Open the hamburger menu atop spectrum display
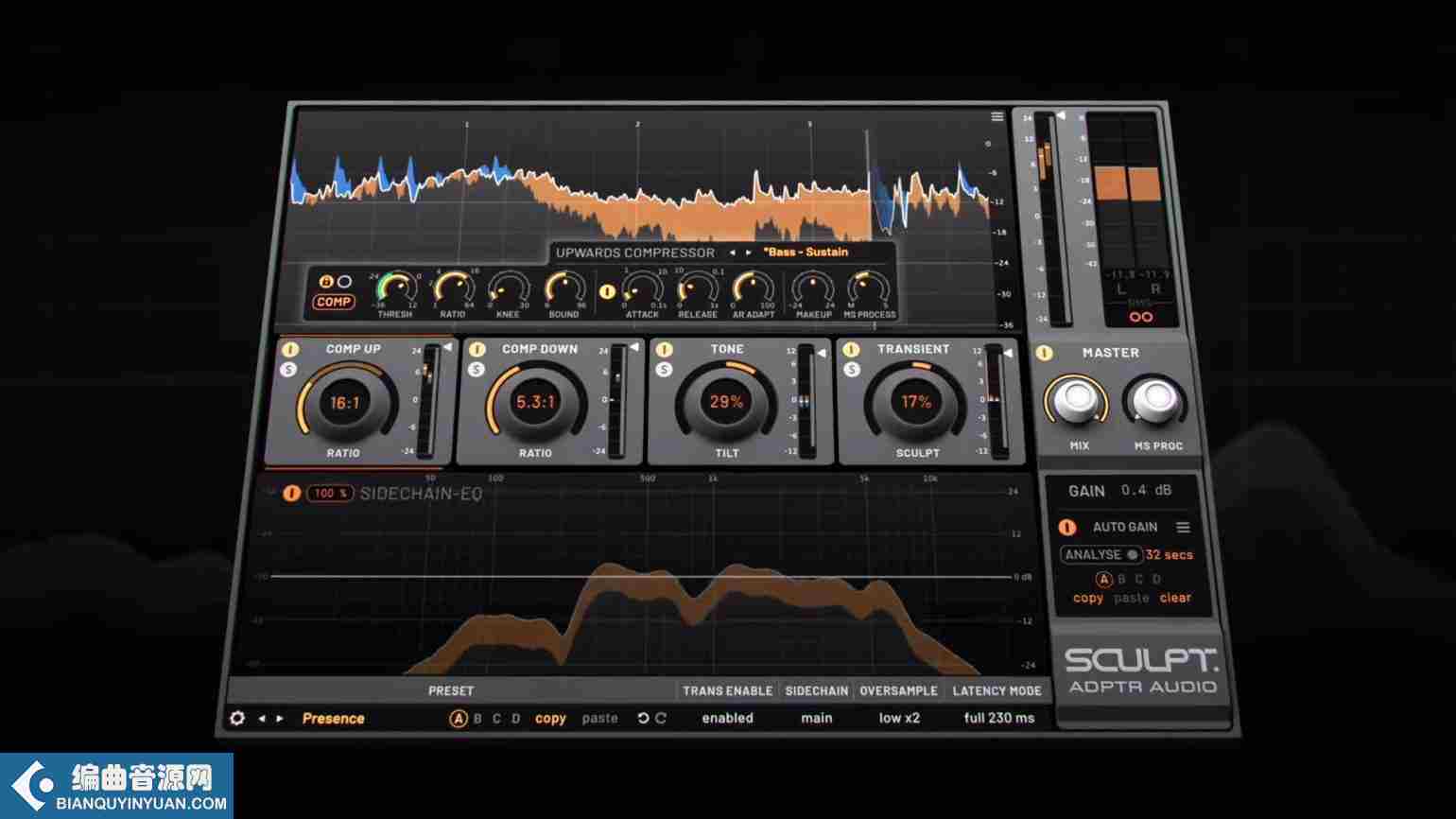The height and width of the screenshot is (819, 1456). click(x=997, y=117)
